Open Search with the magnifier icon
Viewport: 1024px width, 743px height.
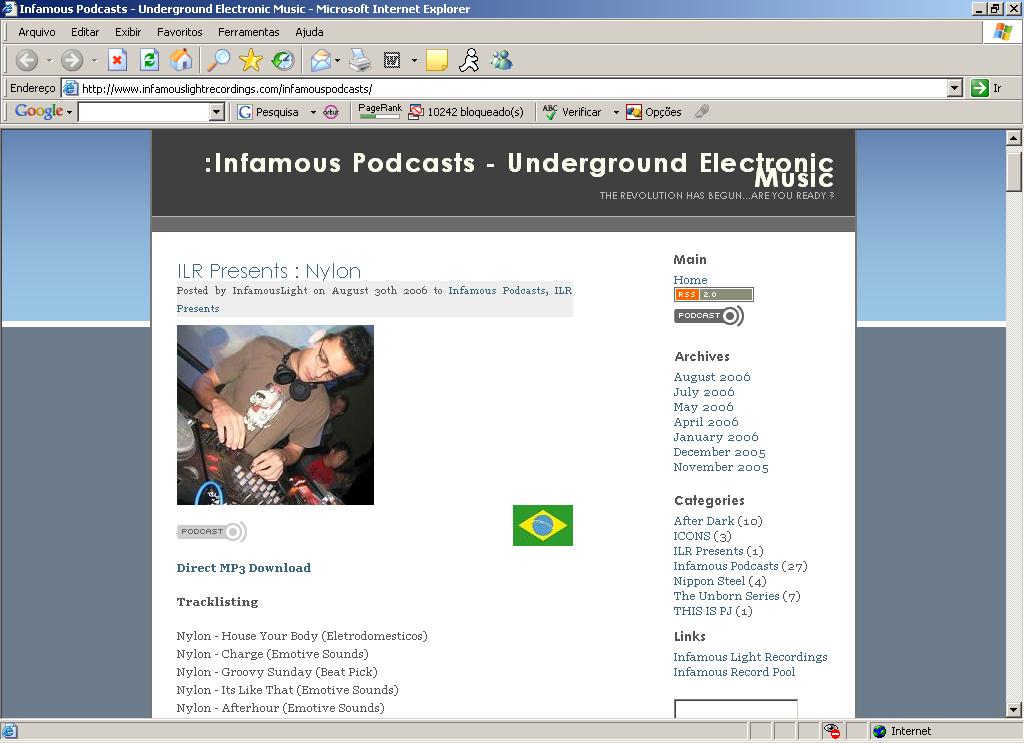(218, 61)
